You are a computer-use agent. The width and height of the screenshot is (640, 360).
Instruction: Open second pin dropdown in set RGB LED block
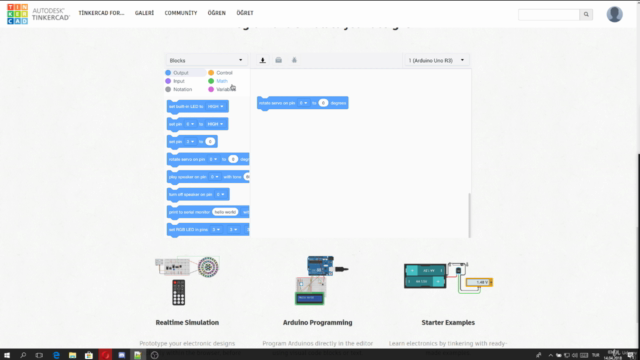233,230
